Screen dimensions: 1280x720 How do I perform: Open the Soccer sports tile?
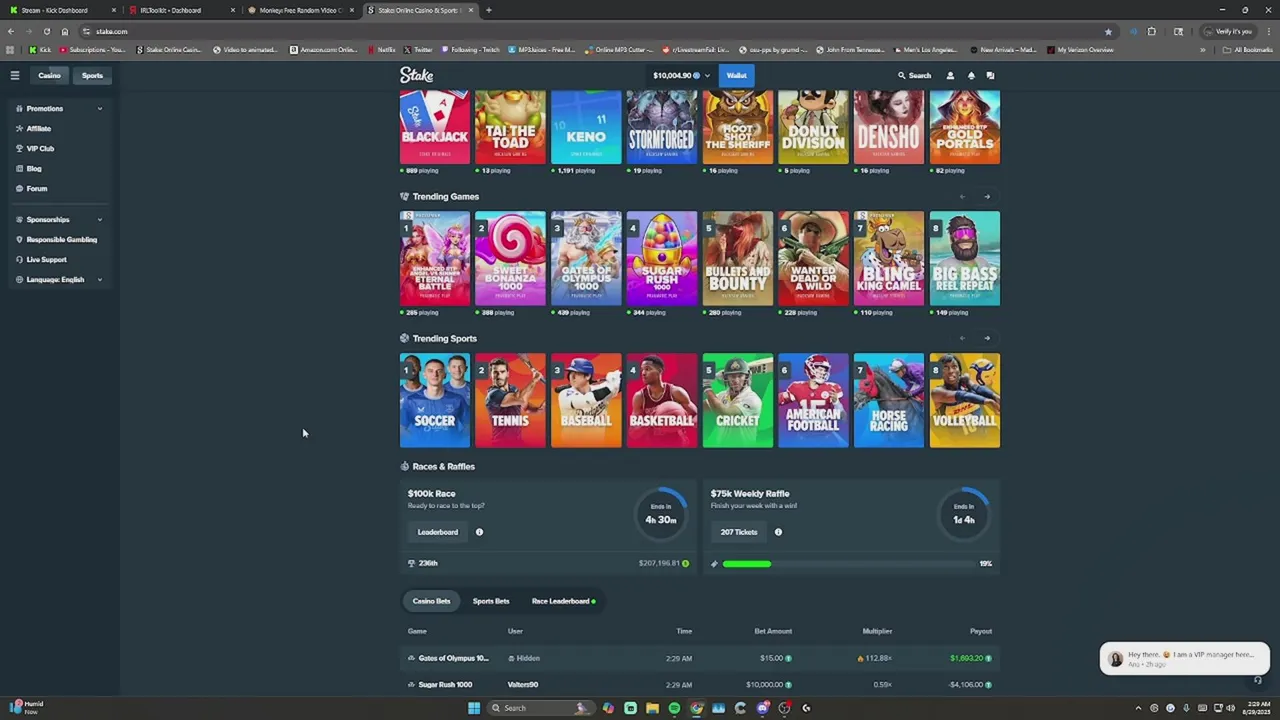click(x=435, y=400)
